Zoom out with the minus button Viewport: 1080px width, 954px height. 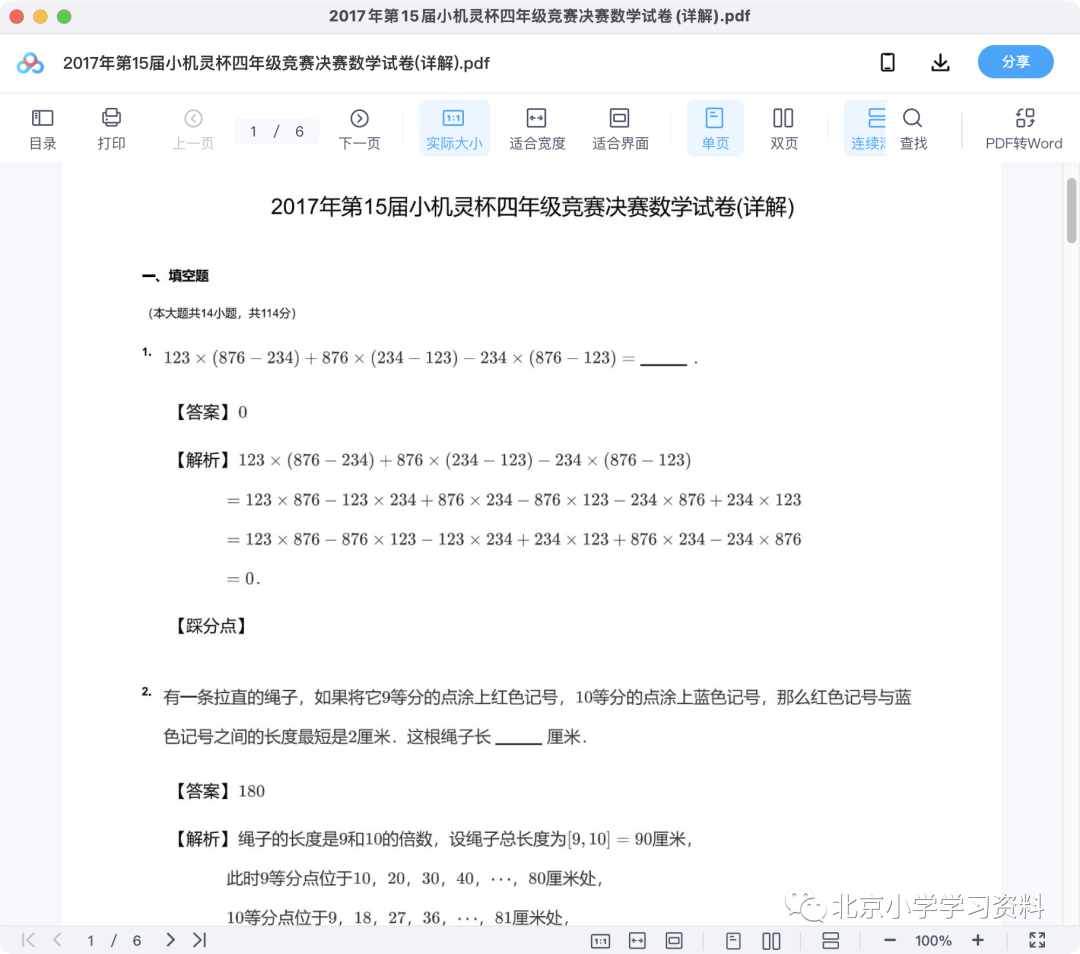pyautogui.click(x=889, y=941)
